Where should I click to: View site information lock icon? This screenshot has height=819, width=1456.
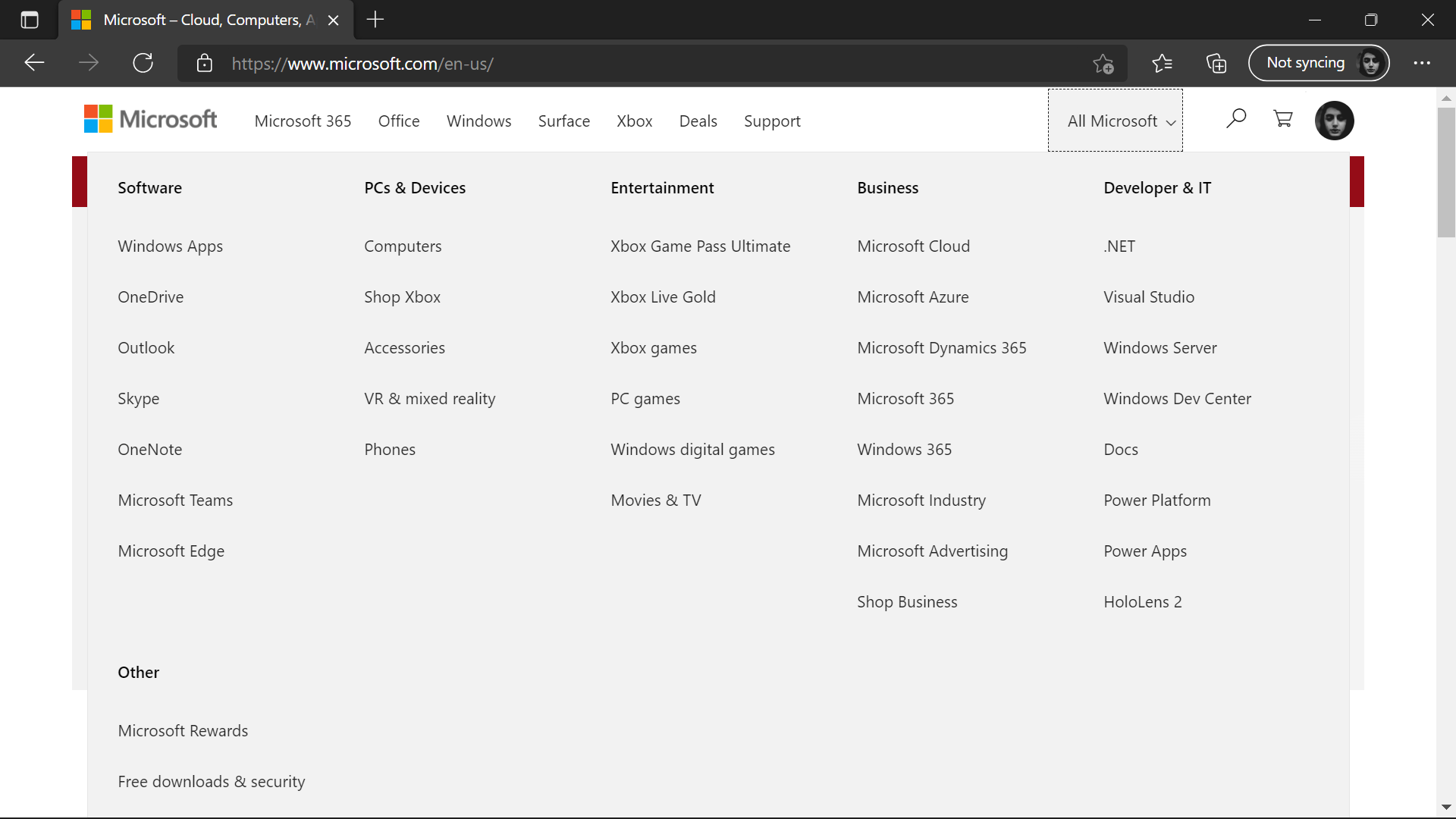tap(204, 64)
